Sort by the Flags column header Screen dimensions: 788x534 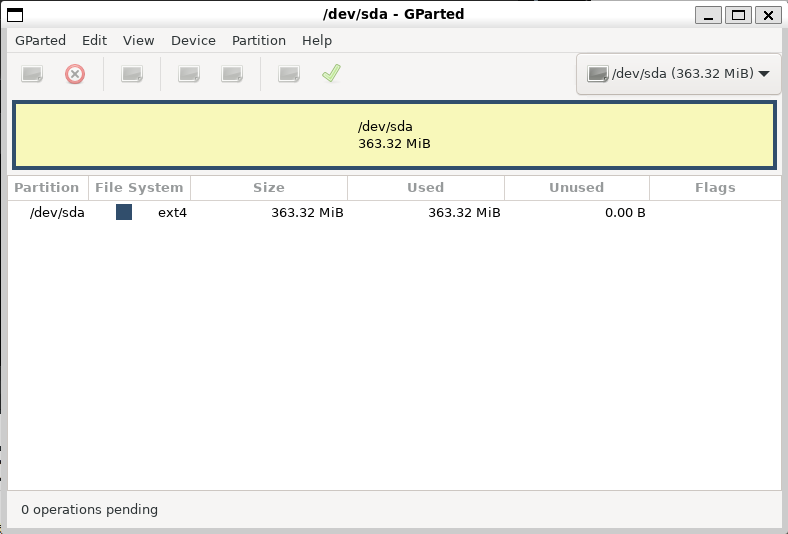715,188
